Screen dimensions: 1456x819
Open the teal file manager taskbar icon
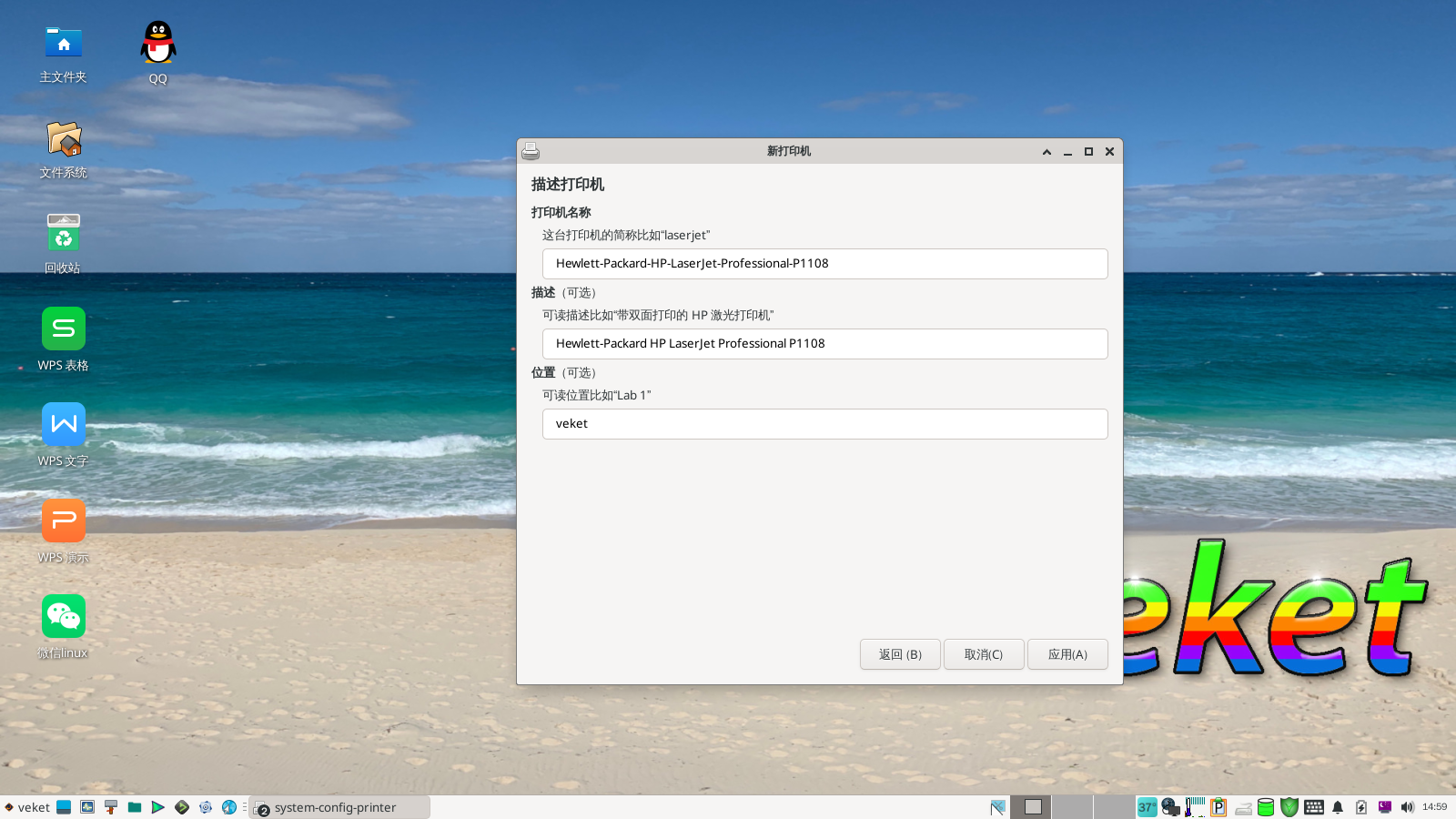click(x=135, y=807)
